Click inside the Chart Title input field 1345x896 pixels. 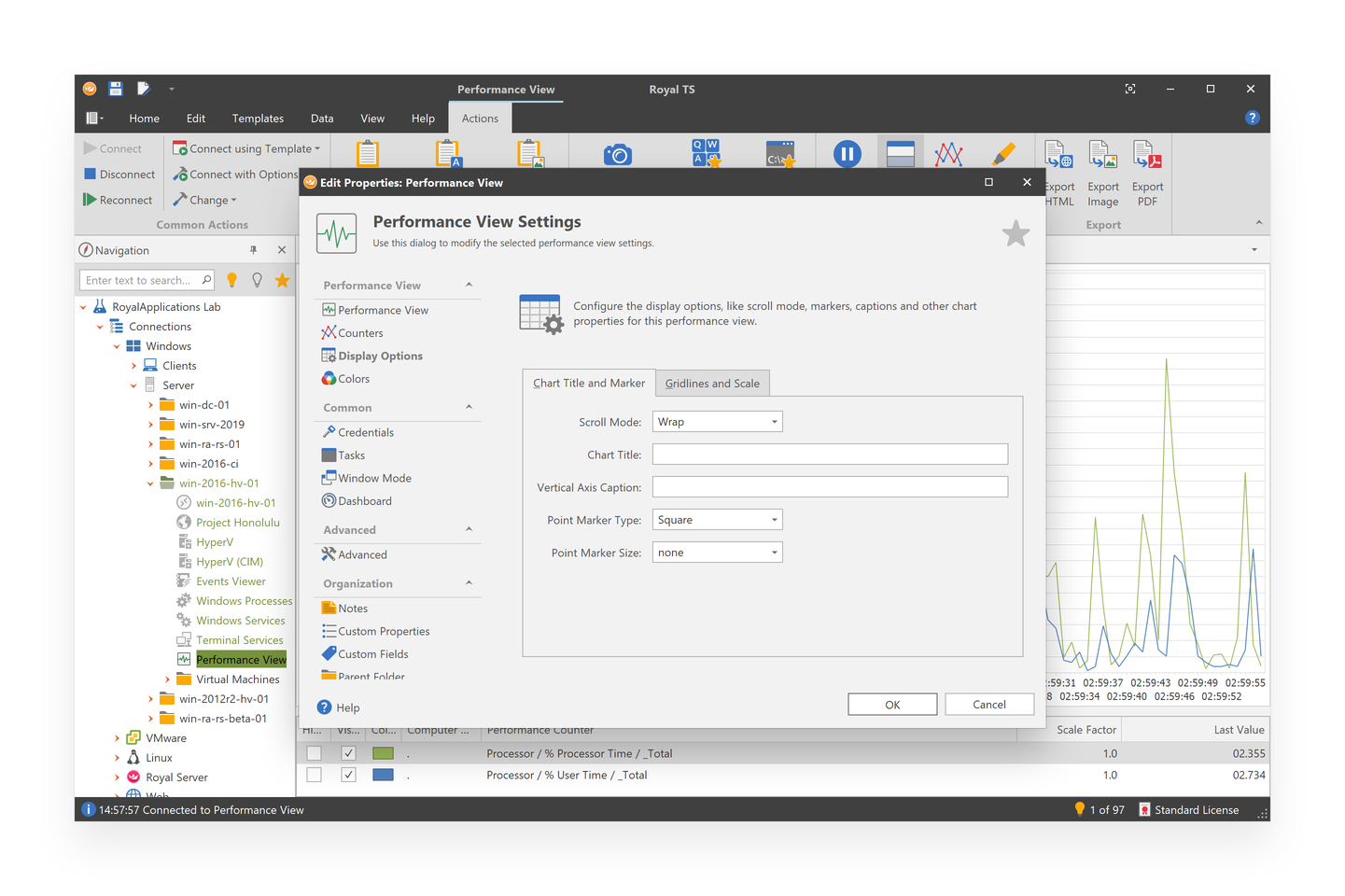(829, 454)
